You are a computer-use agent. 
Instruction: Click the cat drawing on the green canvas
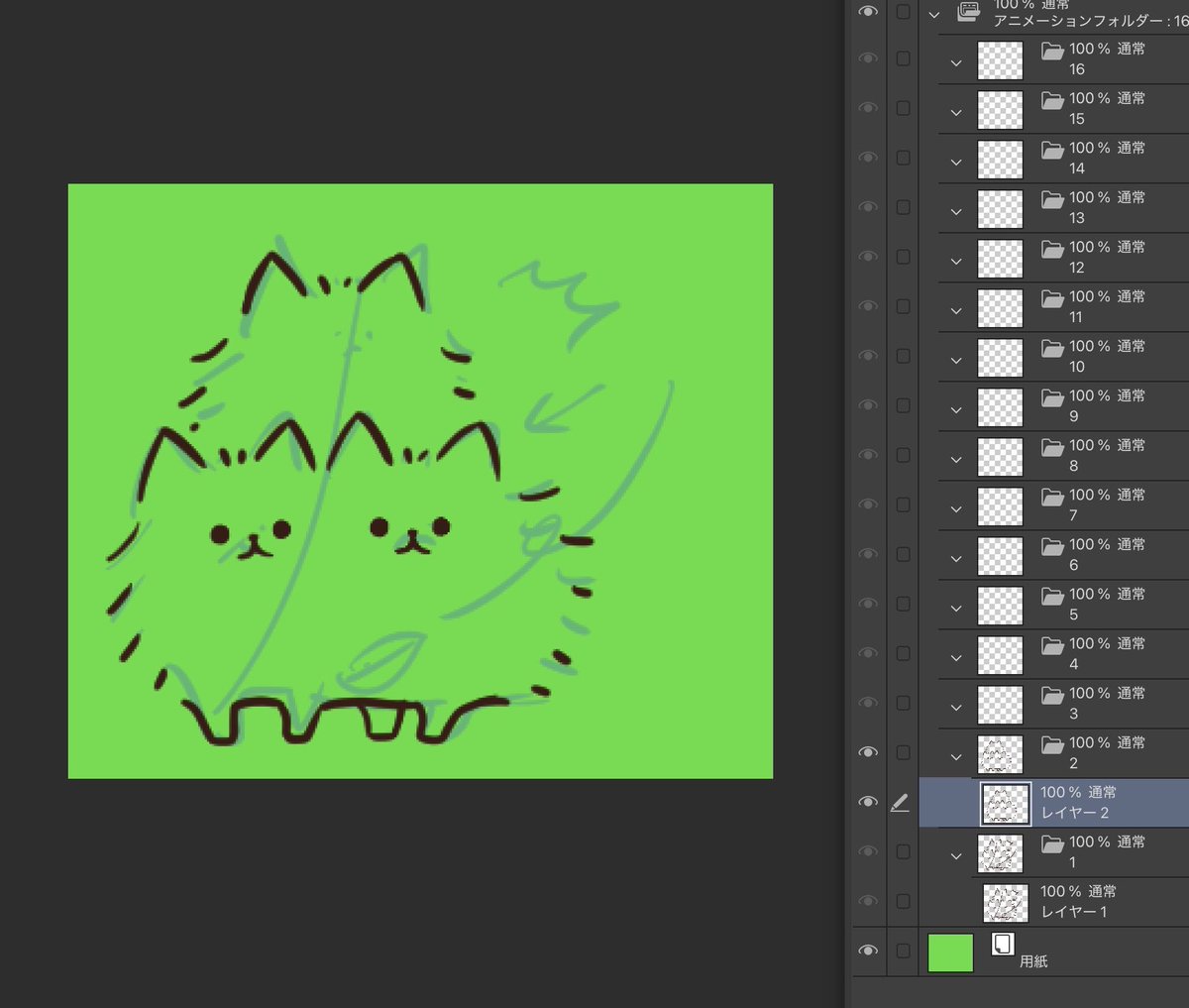pos(349,496)
